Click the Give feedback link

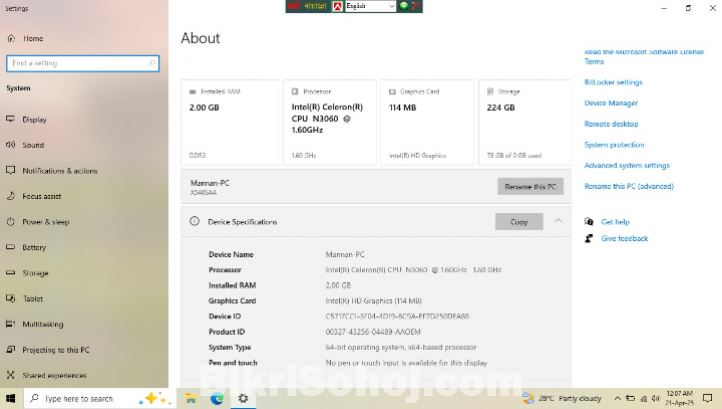pos(624,239)
